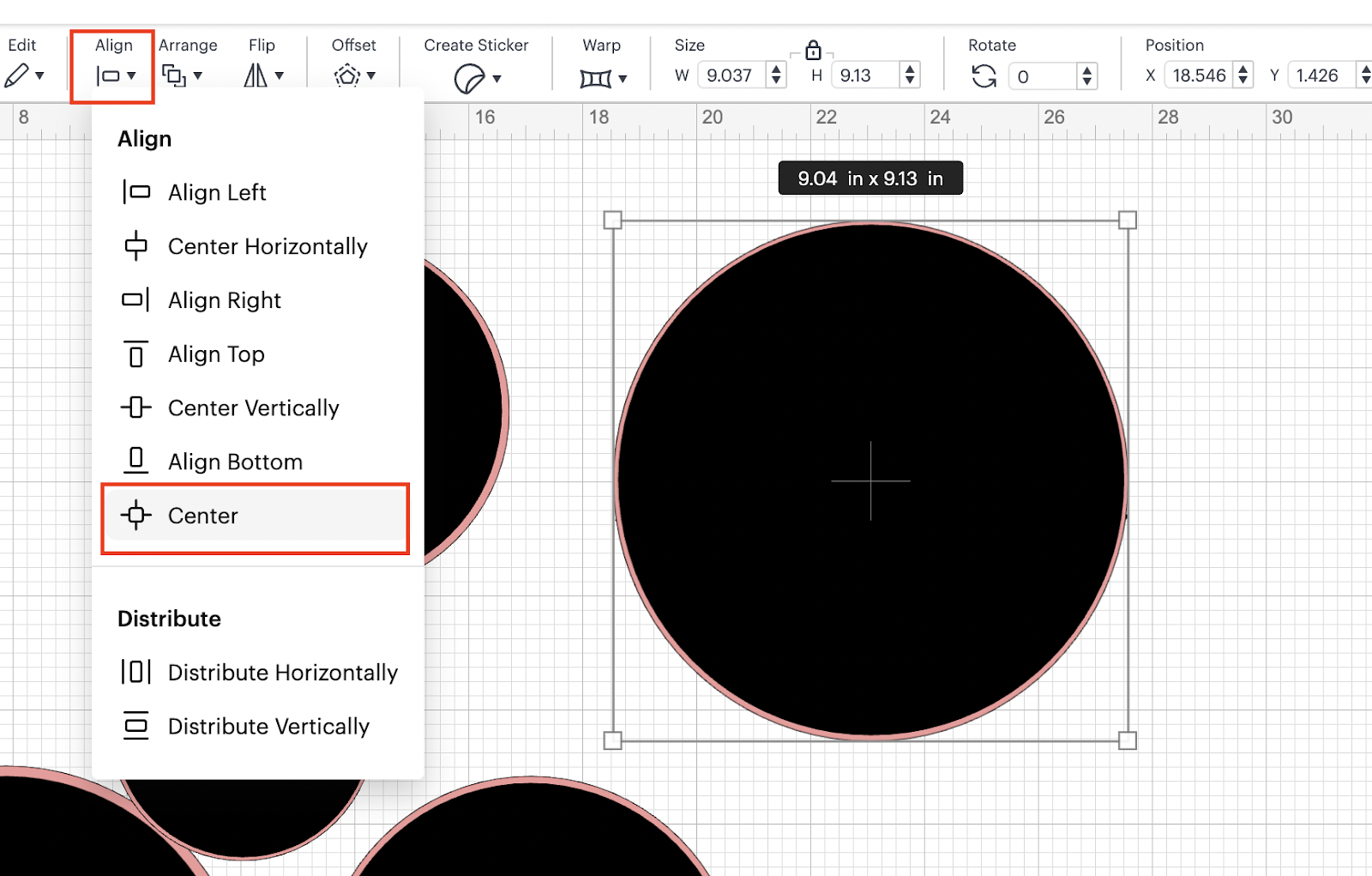Choose Align Top option
This screenshot has height=876, width=1372.
click(x=257, y=354)
